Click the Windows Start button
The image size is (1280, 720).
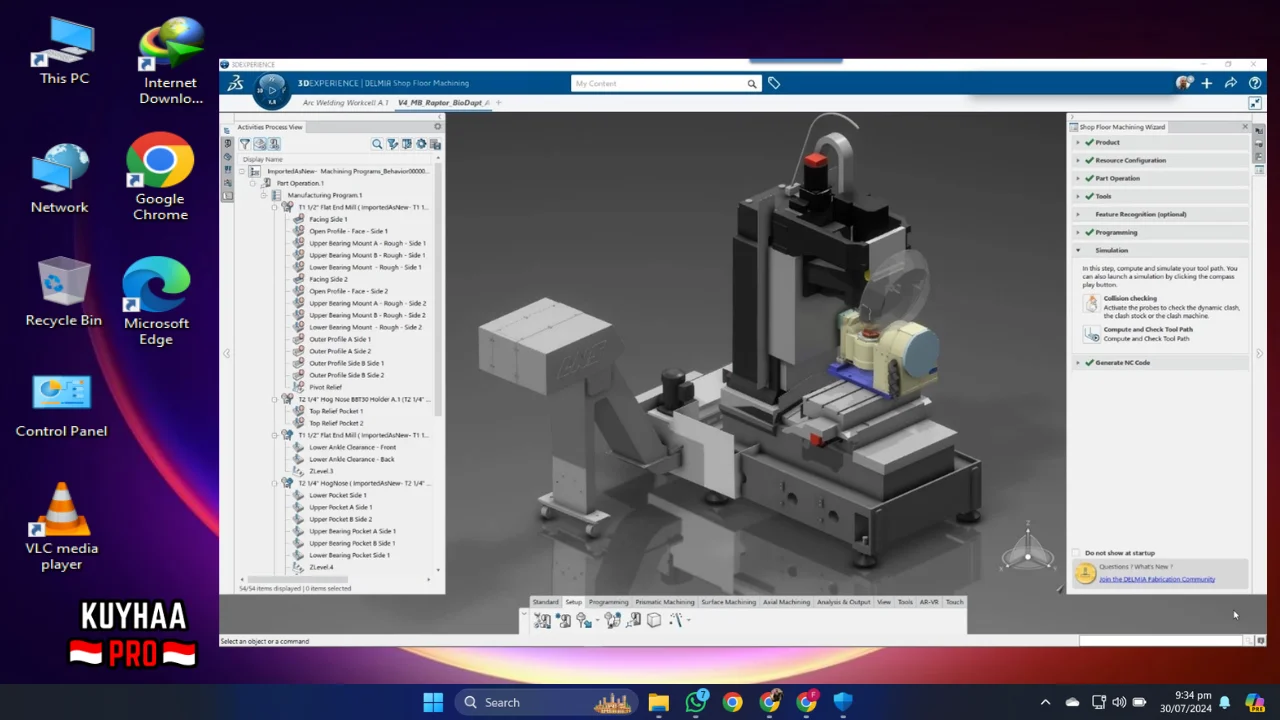pos(433,702)
